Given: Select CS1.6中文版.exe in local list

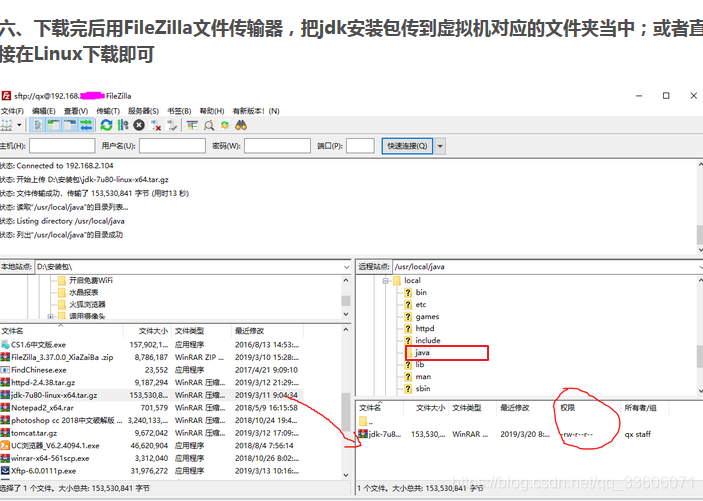Looking at the screenshot, I should (x=152, y=345).
